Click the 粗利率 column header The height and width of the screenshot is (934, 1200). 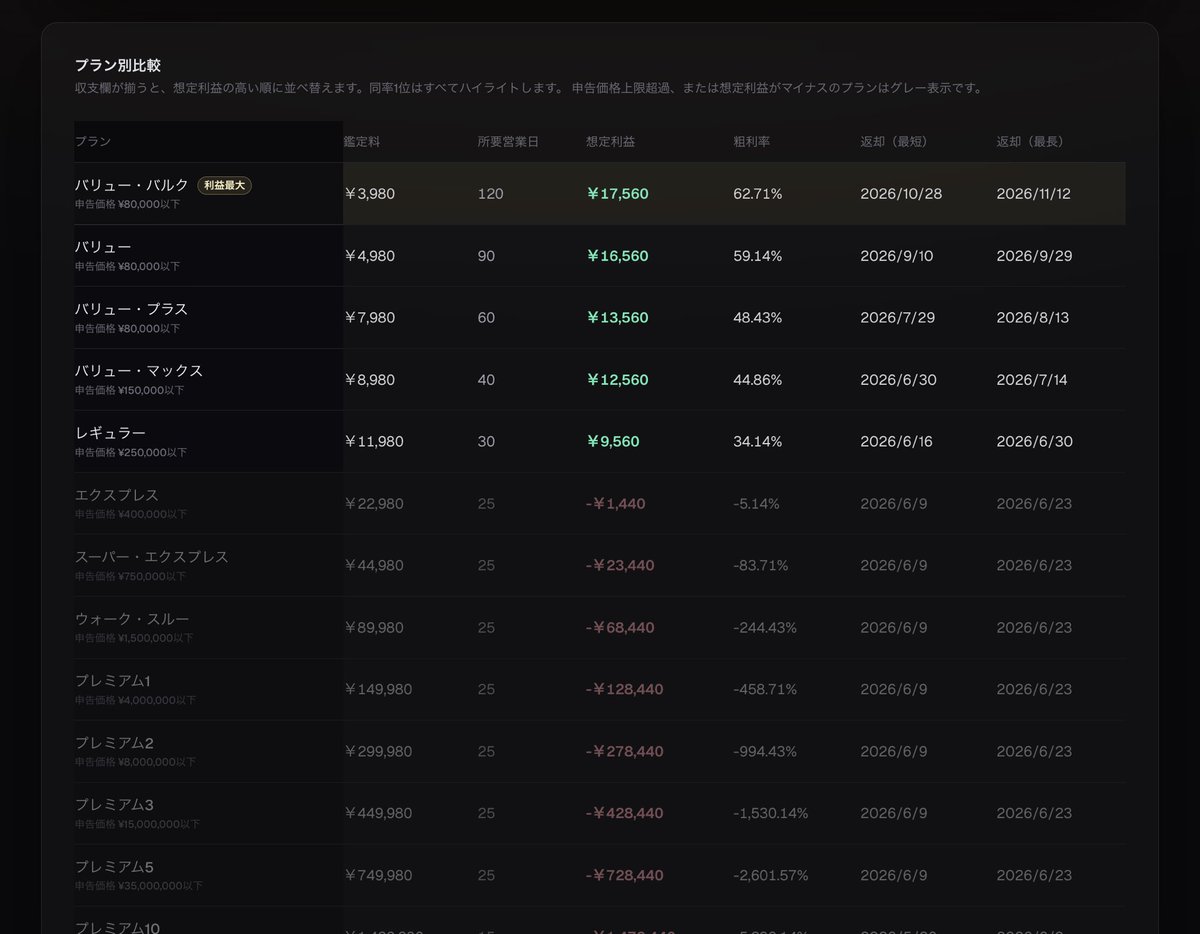coord(752,142)
